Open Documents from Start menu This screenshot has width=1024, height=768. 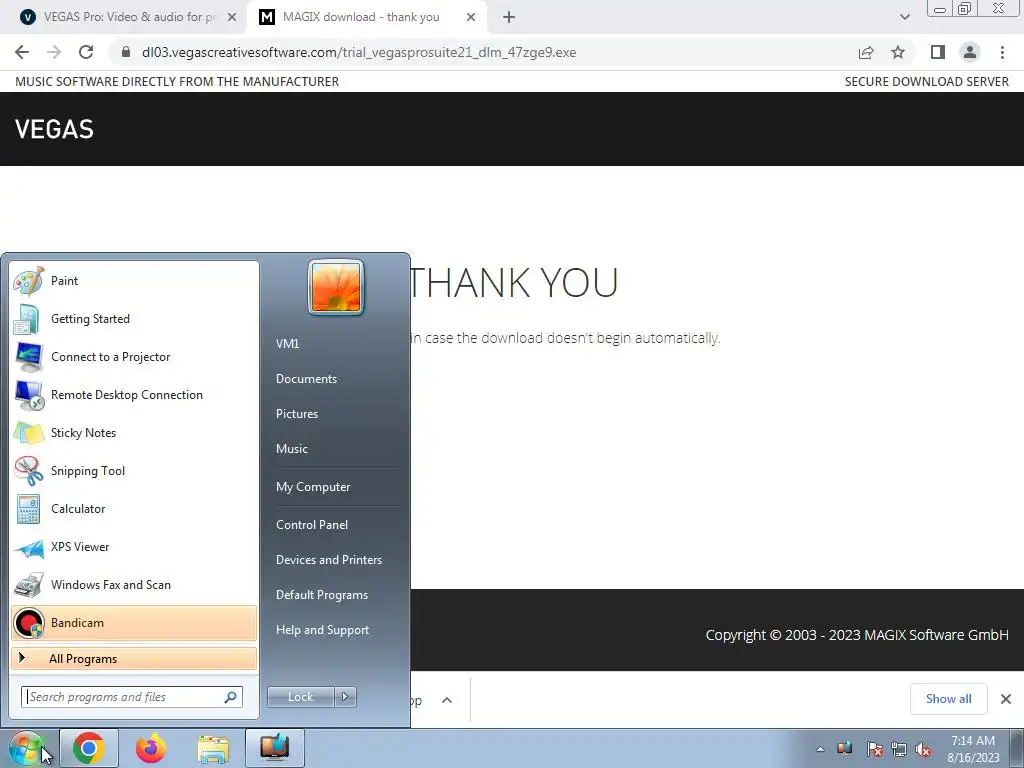click(306, 379)
